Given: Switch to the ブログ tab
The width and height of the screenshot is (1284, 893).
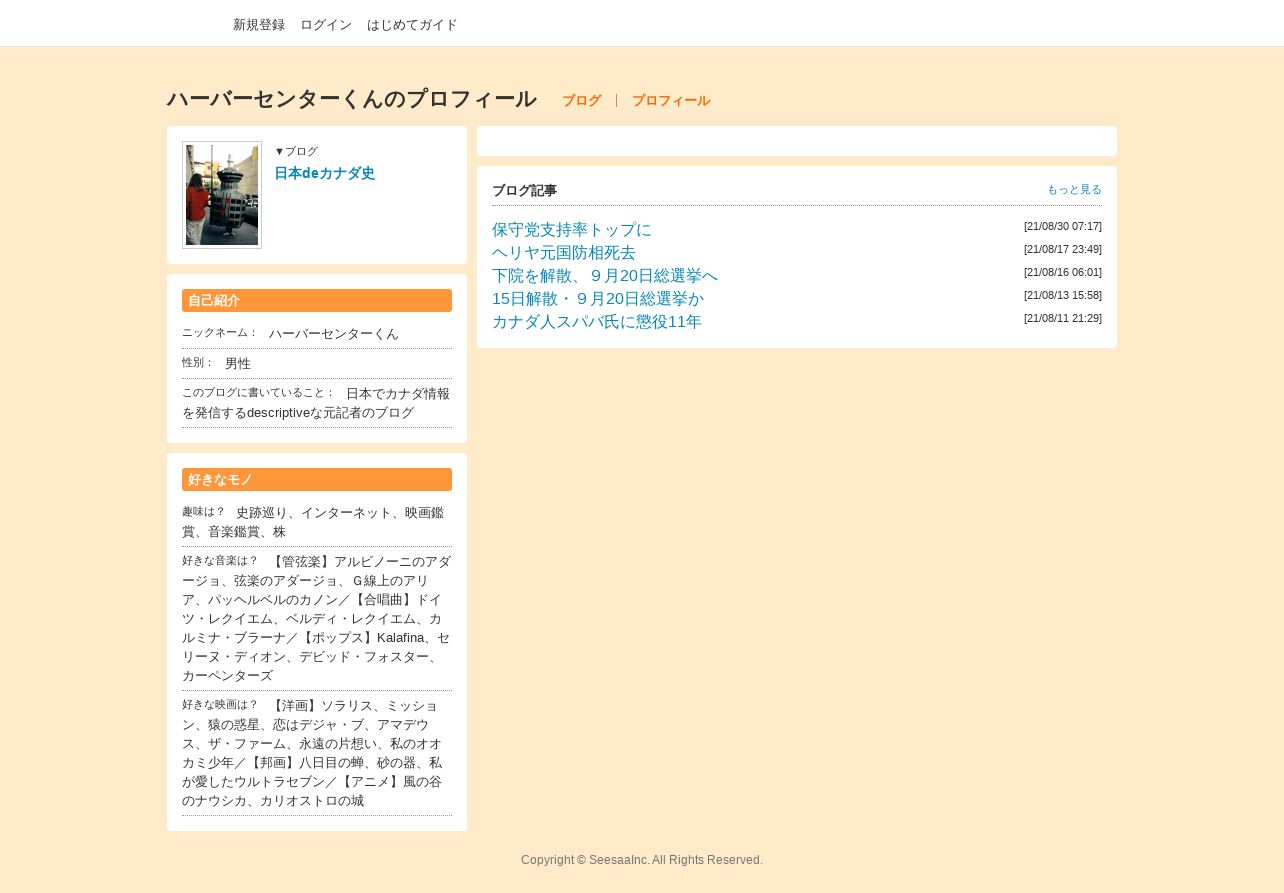Looking at the screenshot, I should [x=581, y=101].
